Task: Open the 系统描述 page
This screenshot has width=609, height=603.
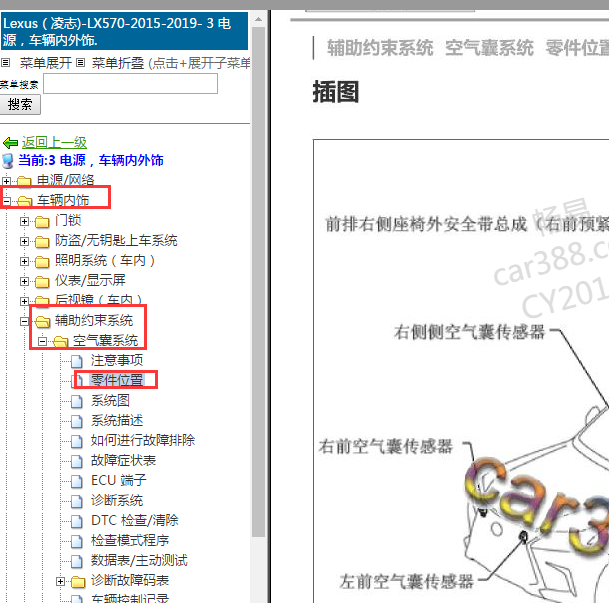Action: tap(117, 421)
